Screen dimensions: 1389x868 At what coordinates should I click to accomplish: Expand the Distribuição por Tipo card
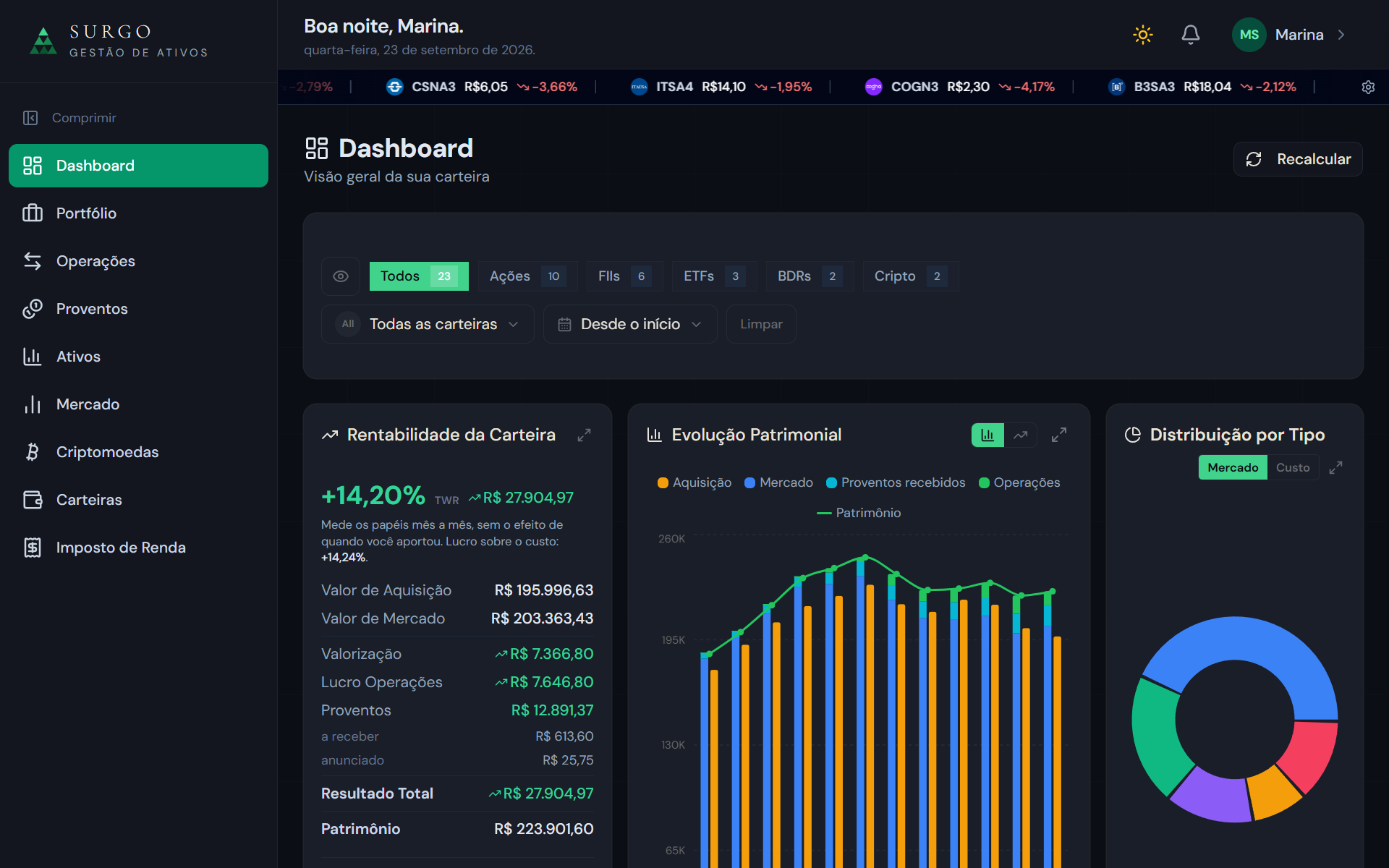tap(1335, 467)
